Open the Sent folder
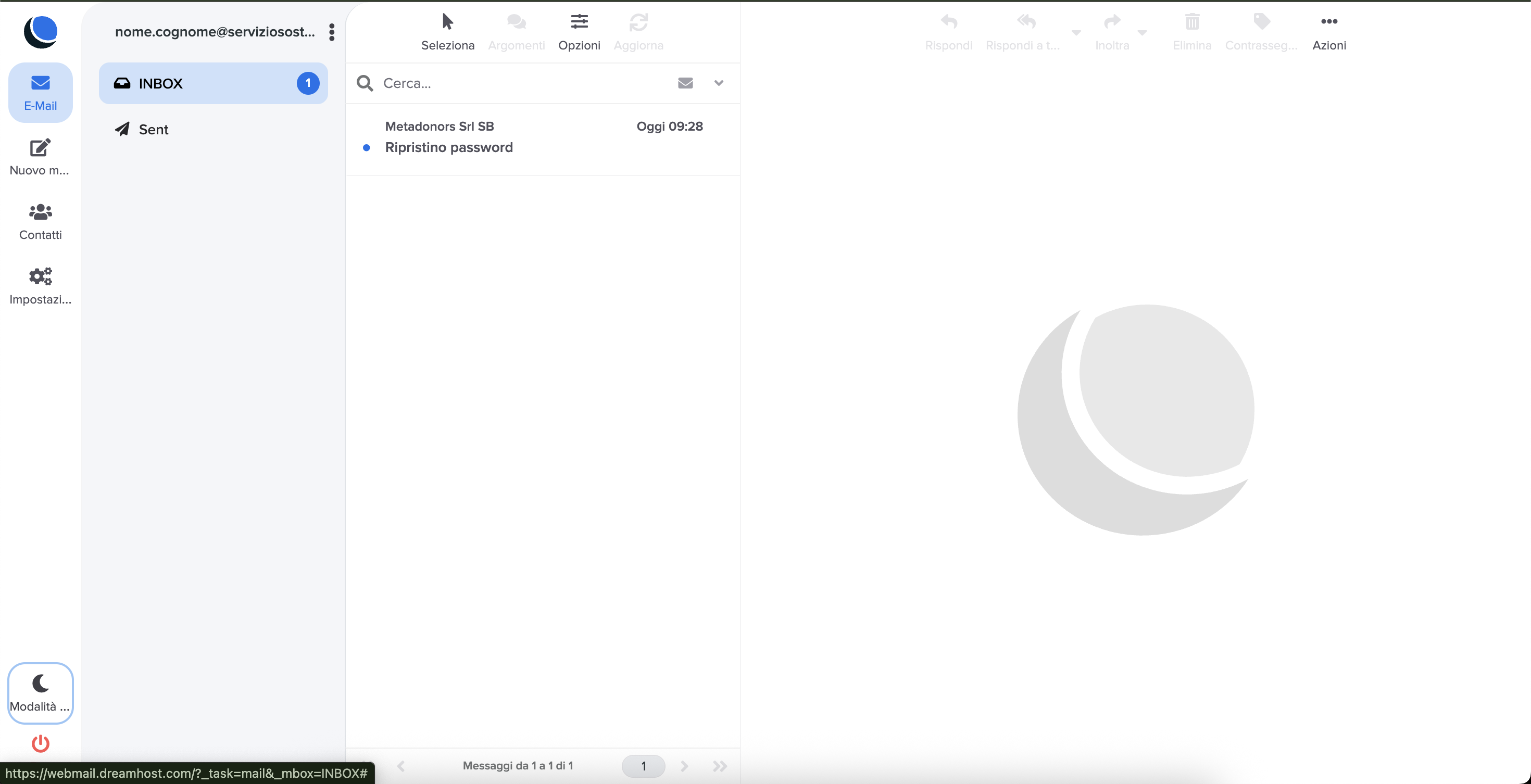The height and width of the screenshot is (784, 1531). [214, 130]
